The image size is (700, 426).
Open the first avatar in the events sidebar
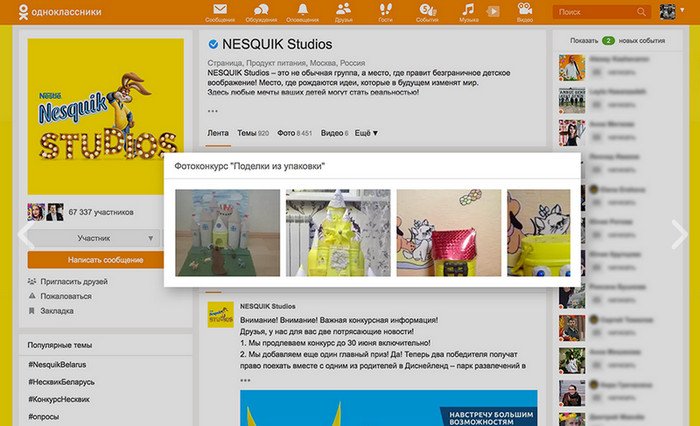[x=572, y=67]
